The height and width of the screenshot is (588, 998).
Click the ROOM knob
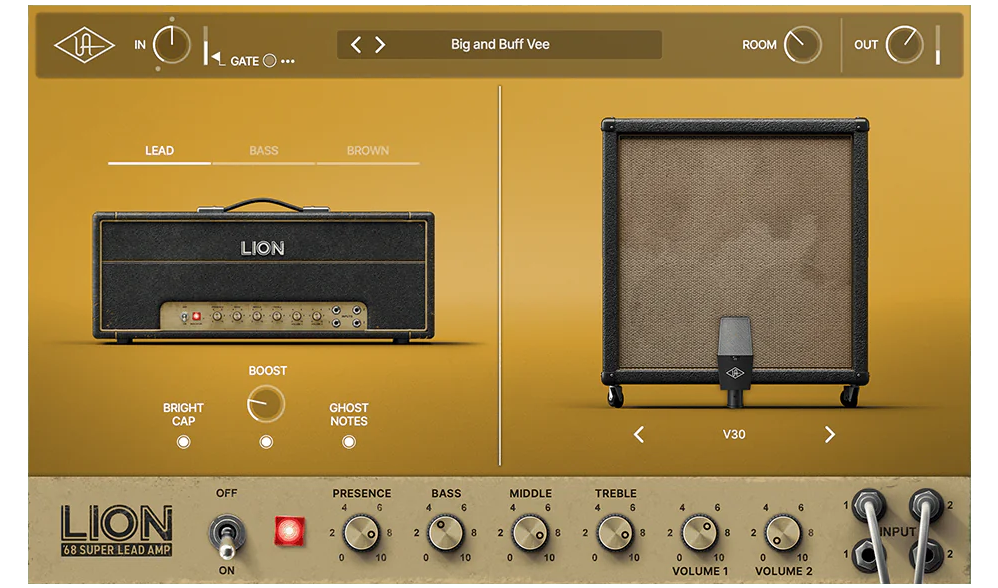[803, 45]
